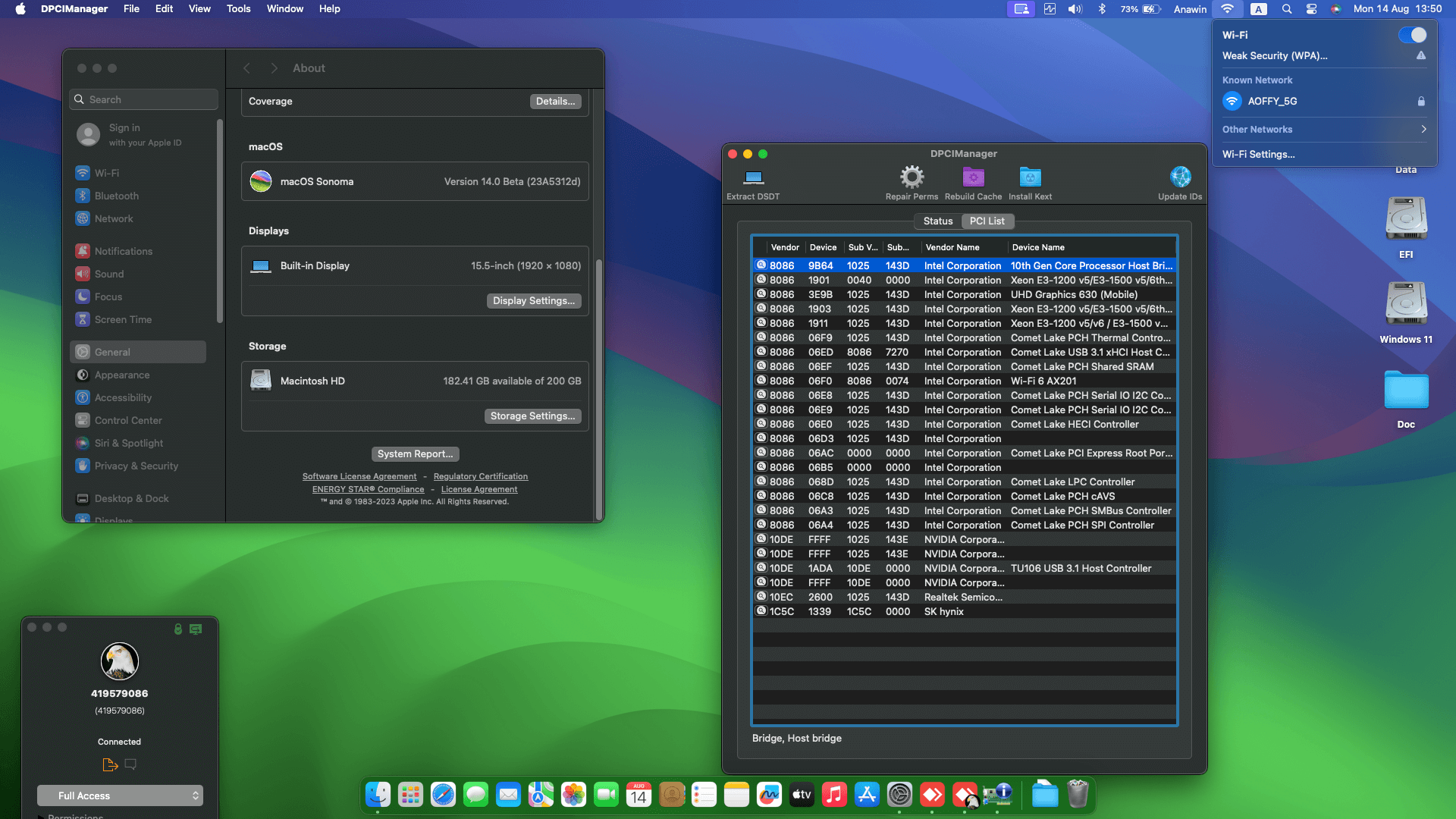
Task: Click the Install Kext icon
Action: point(1030,178)
